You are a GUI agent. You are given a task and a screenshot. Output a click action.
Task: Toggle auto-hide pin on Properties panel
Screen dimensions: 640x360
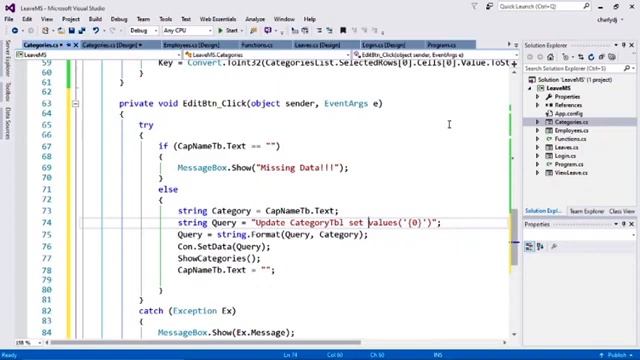point(624,224)
